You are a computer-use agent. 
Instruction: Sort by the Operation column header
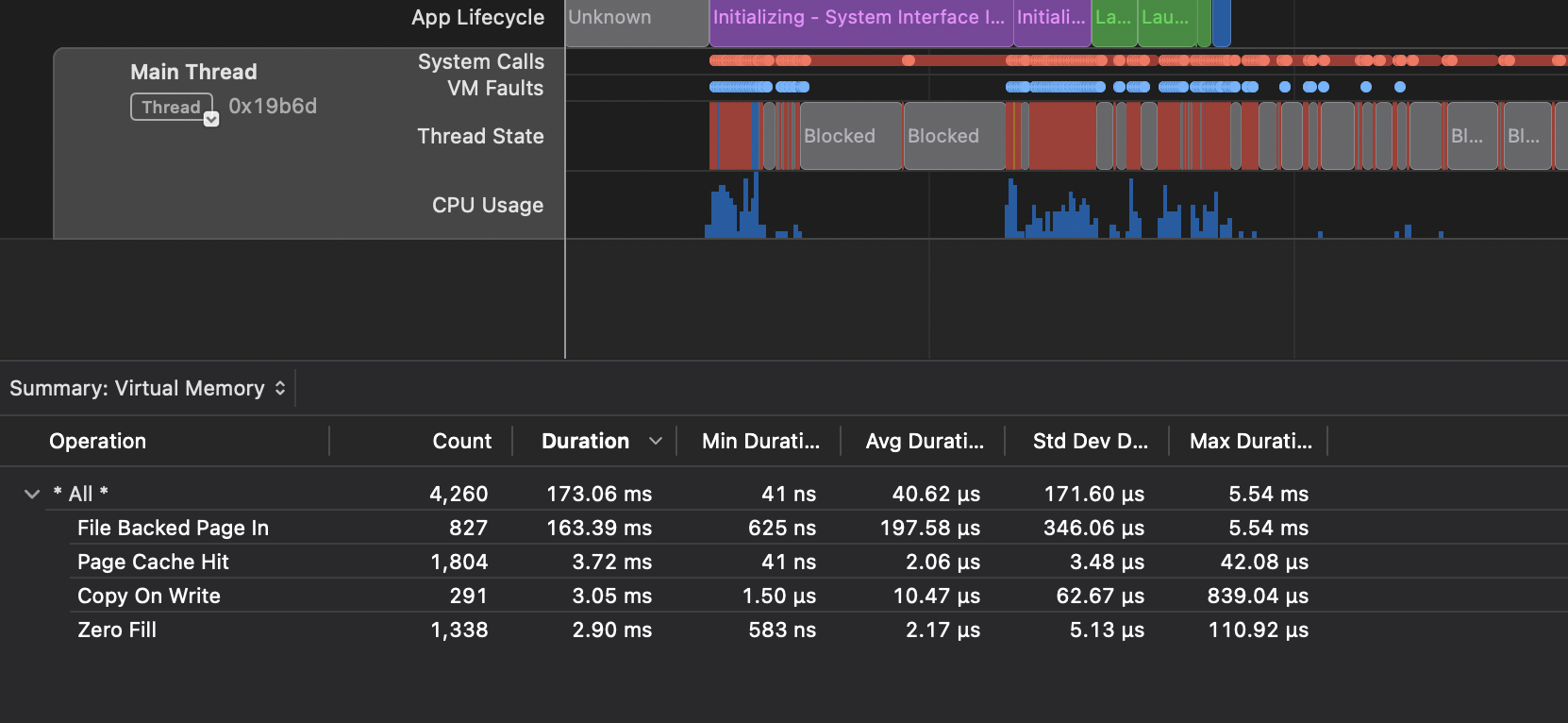click(98, 441)
